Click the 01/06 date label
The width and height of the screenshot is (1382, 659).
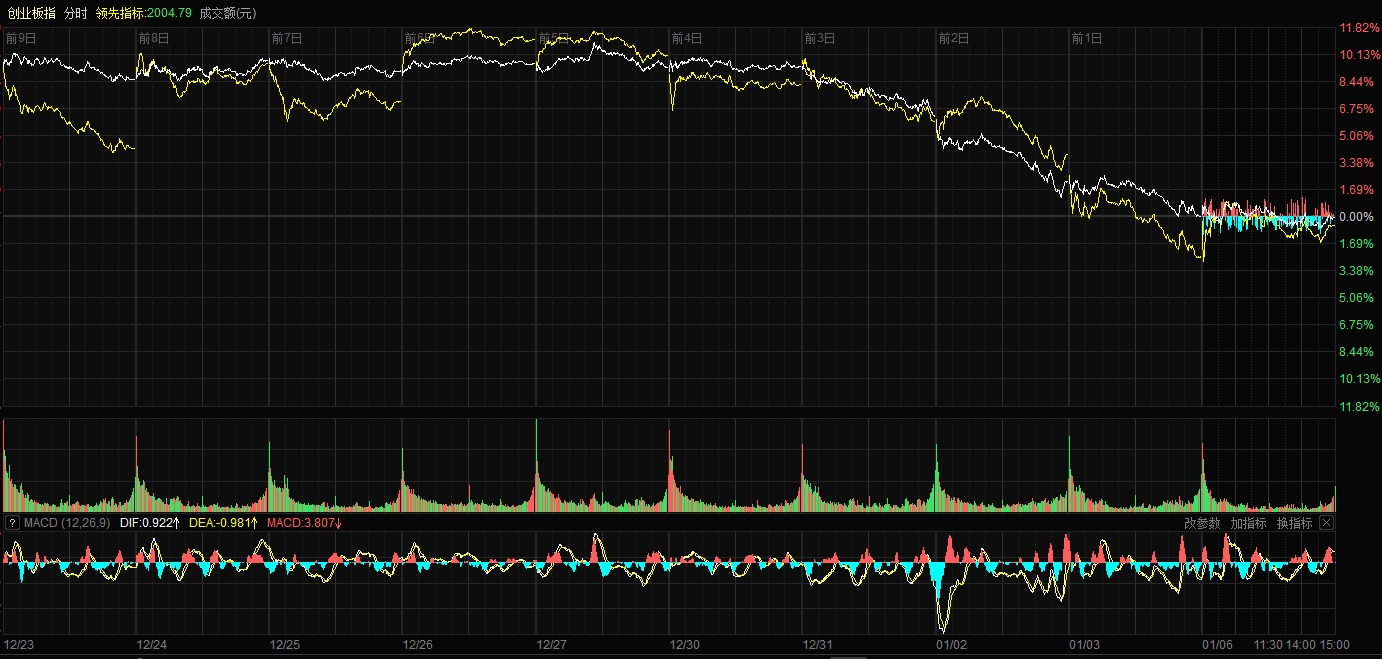[1218, 645]
